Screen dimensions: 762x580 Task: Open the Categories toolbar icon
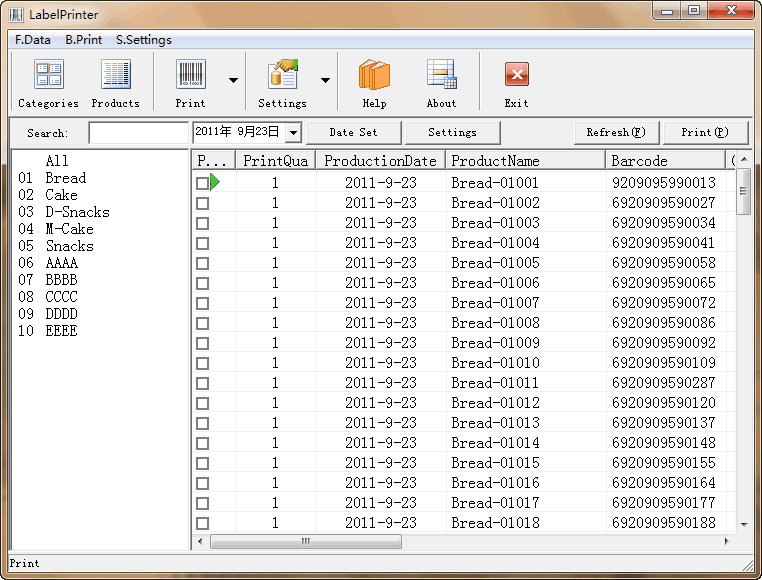click(x=48, y=76)
